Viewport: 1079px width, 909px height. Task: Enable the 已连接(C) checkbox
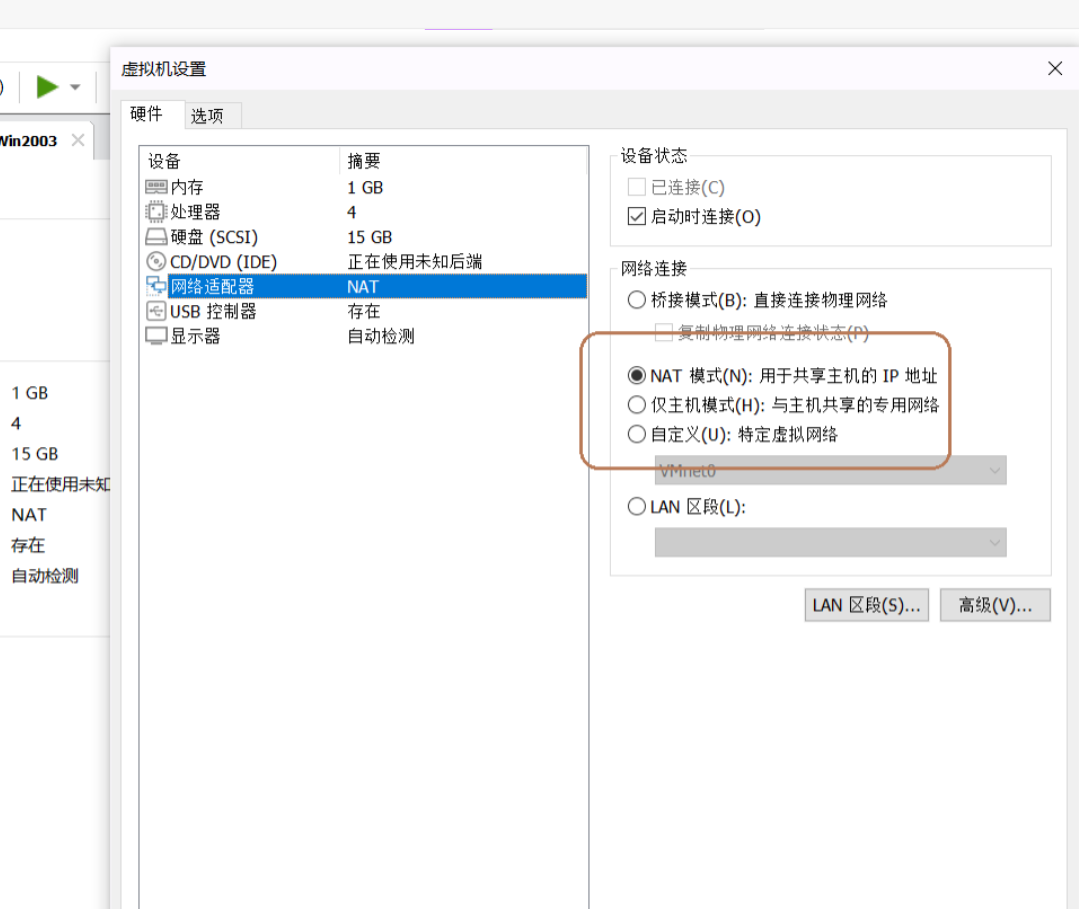pos(637,187)
